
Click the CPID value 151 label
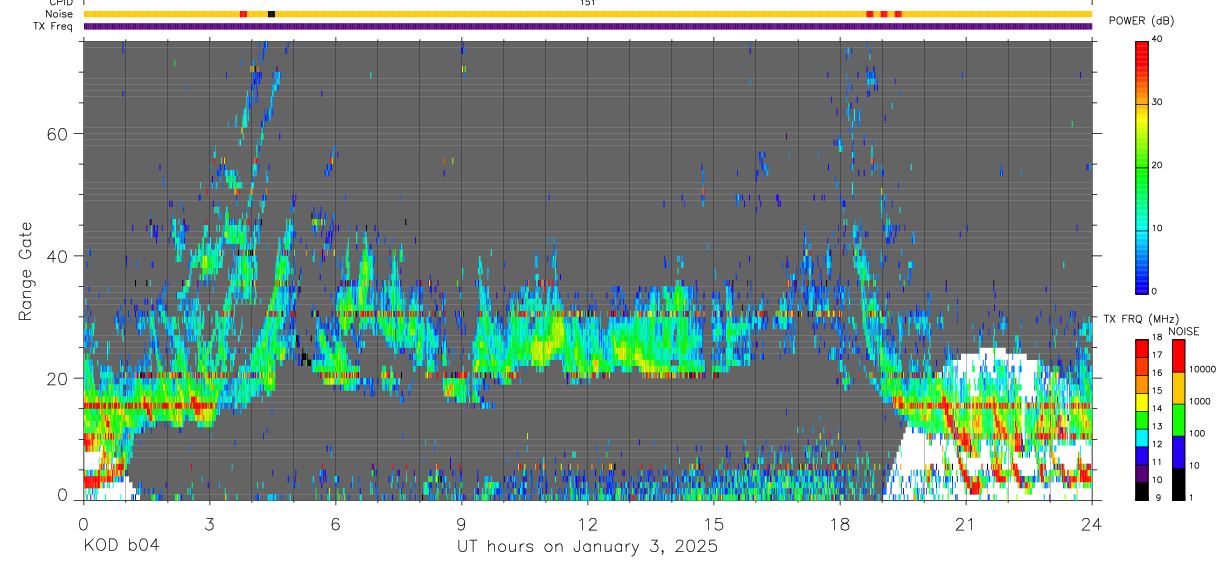[588, 3]
